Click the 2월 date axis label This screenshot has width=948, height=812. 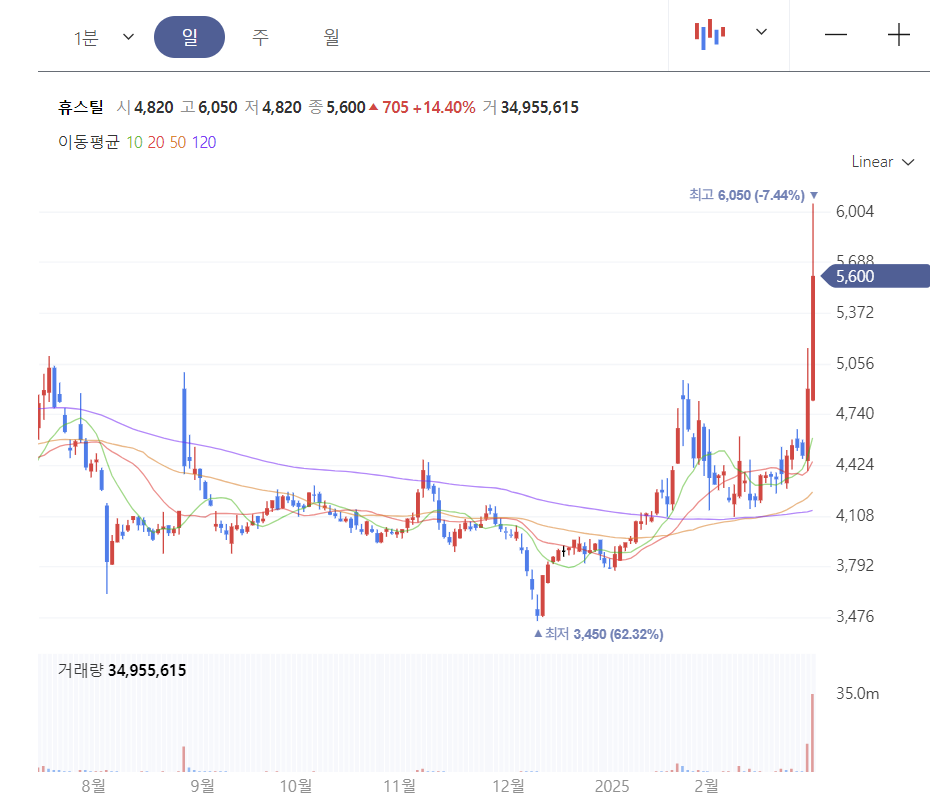[706, 786]
